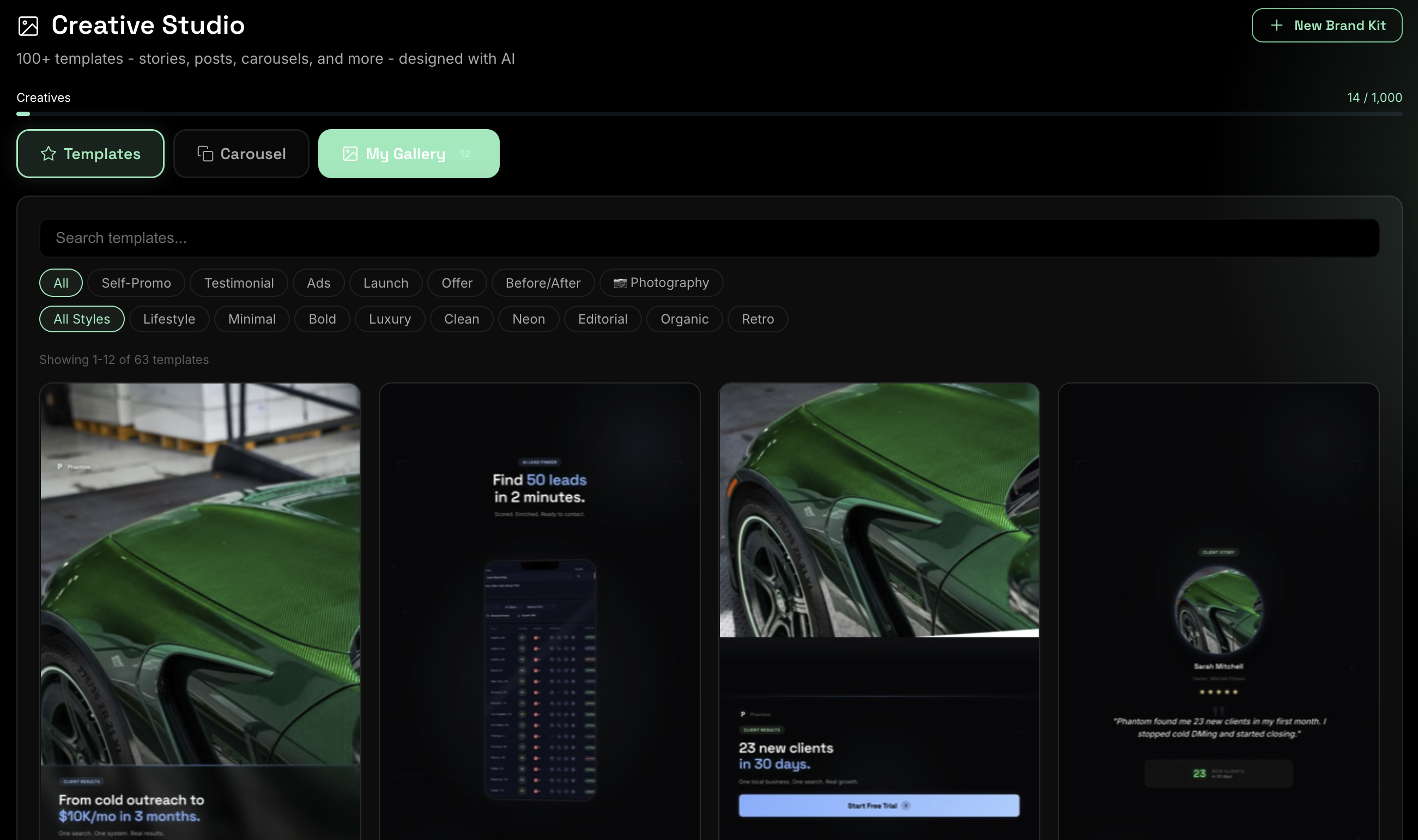Click the Creative Studio image icon
This screenshot has height=840, width=1418.
pyautogui.click(x=28, y=25)
